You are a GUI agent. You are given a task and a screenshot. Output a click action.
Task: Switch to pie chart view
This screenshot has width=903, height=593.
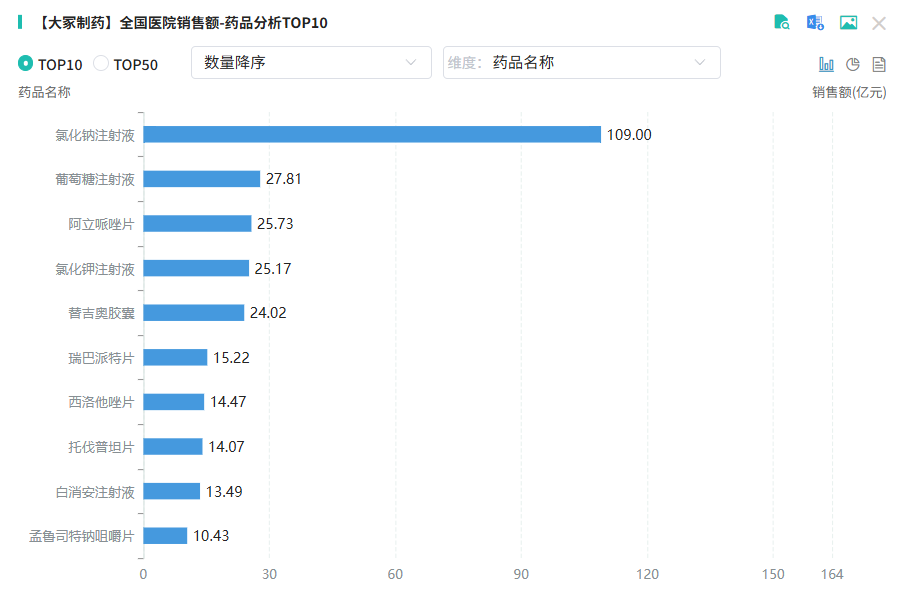coord(853,64)
